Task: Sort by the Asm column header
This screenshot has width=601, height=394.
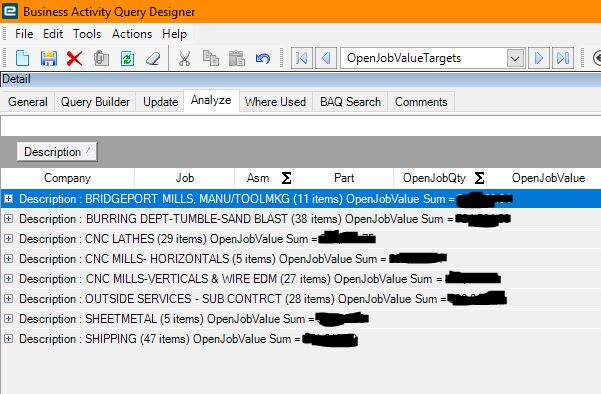Action: 258,178
